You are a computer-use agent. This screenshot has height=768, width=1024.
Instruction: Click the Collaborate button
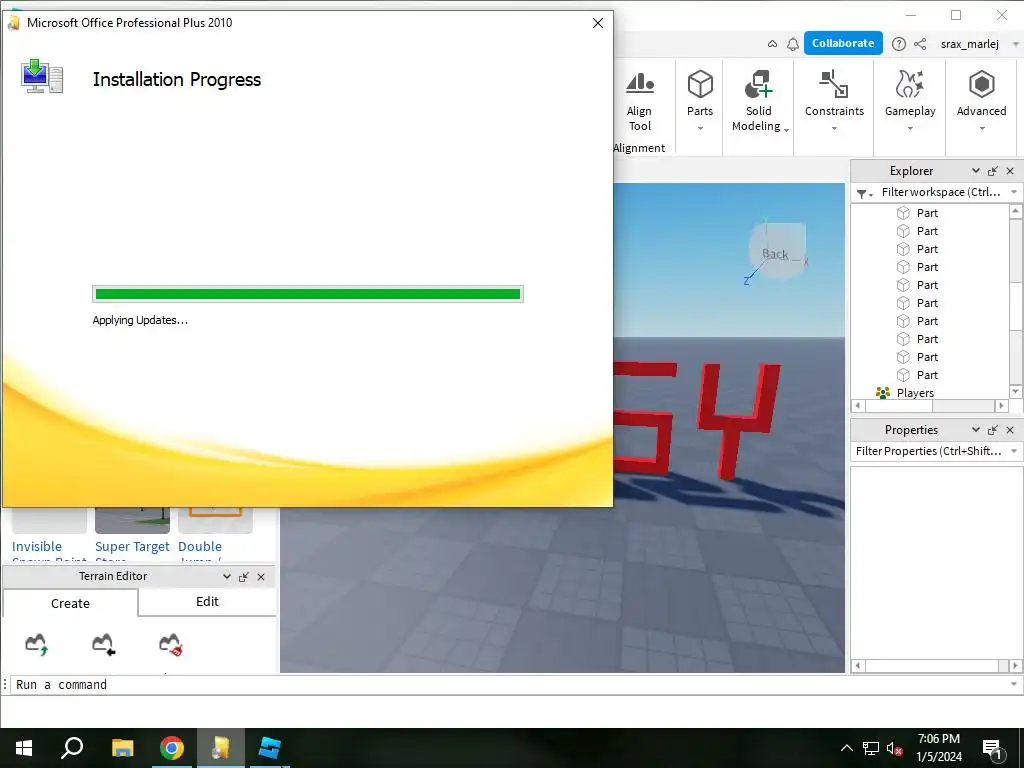click(843, 43)
